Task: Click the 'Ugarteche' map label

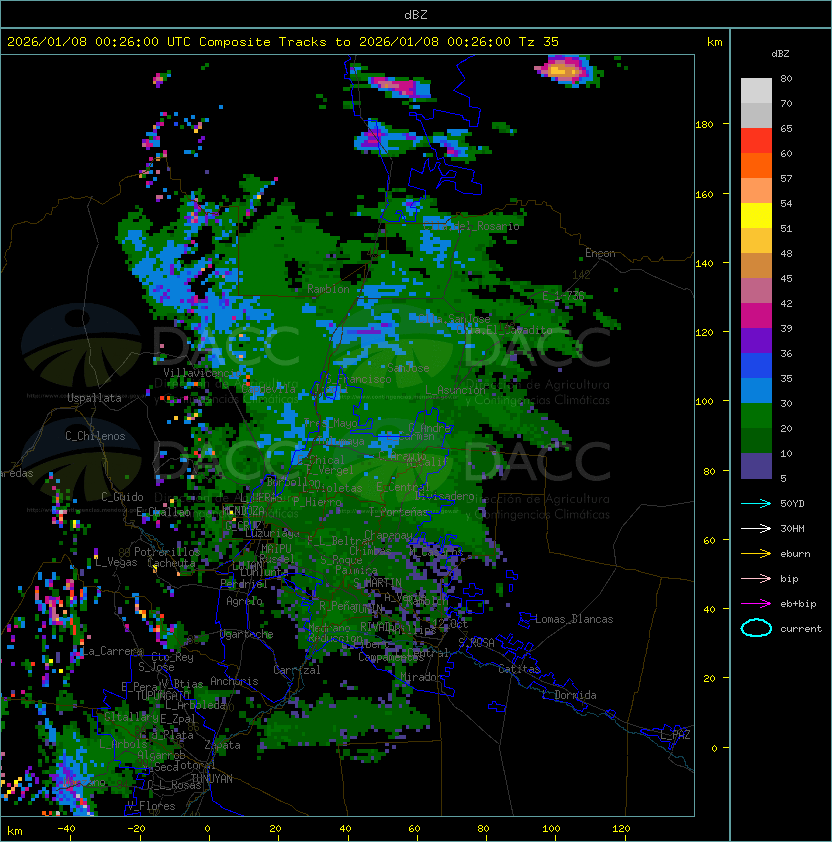Action: pos(247,634)
